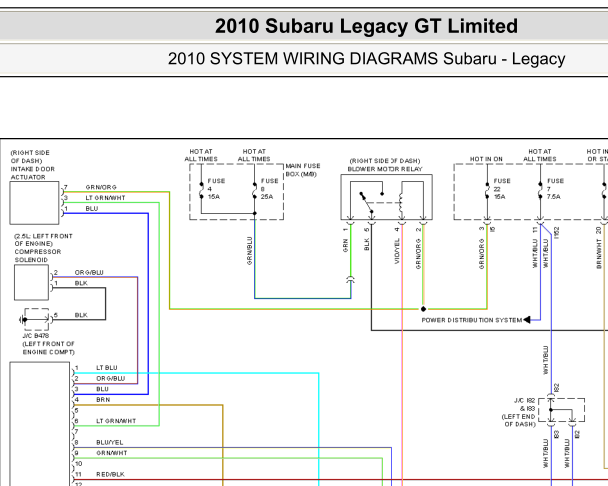Image resolution: width=608 pixels, height=486 pixels.
Task: Select the 'MAIN FUSE BOX (M/B)' label
Action: click(303, 170)
